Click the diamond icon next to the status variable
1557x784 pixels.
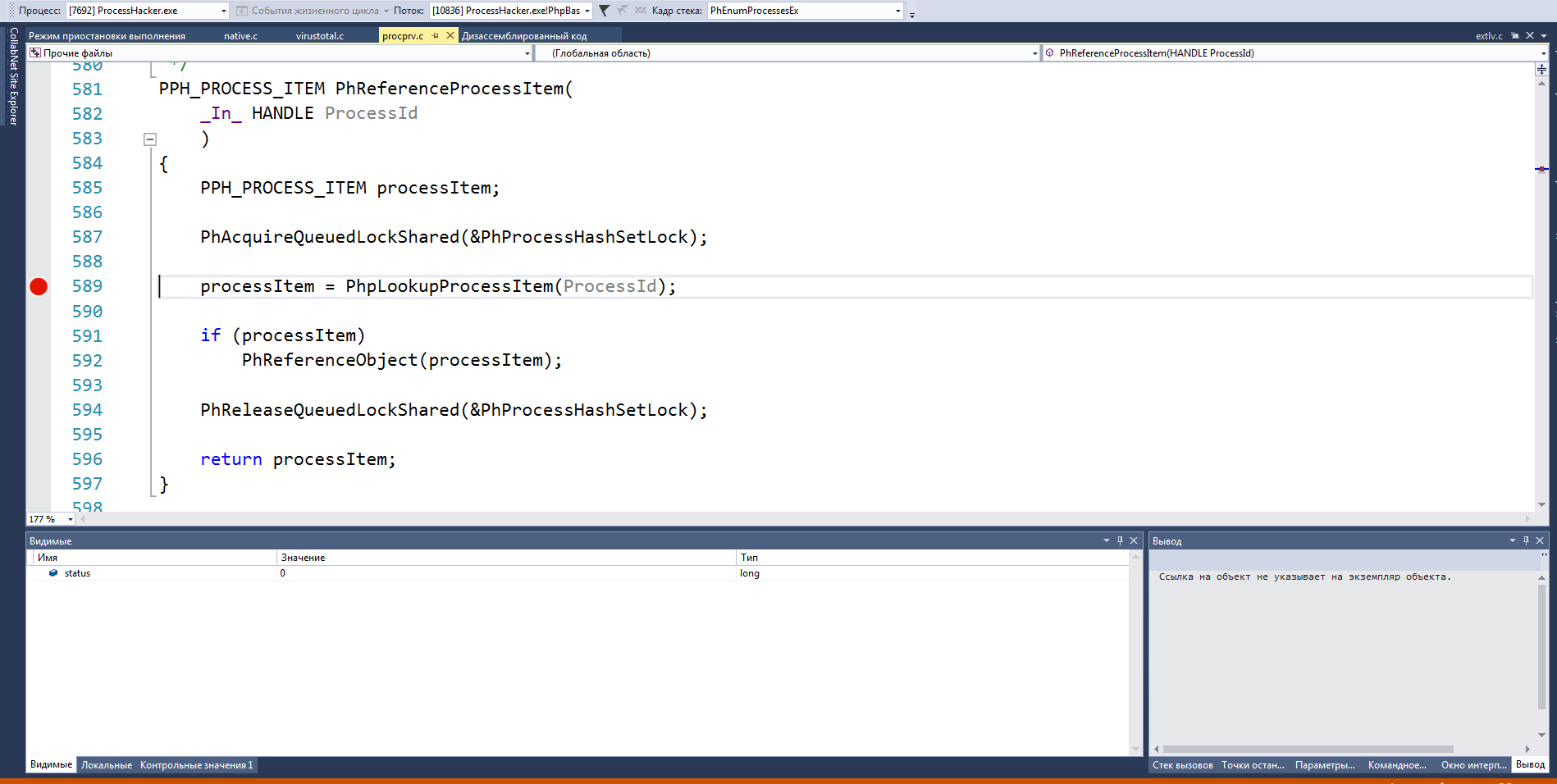53,572
